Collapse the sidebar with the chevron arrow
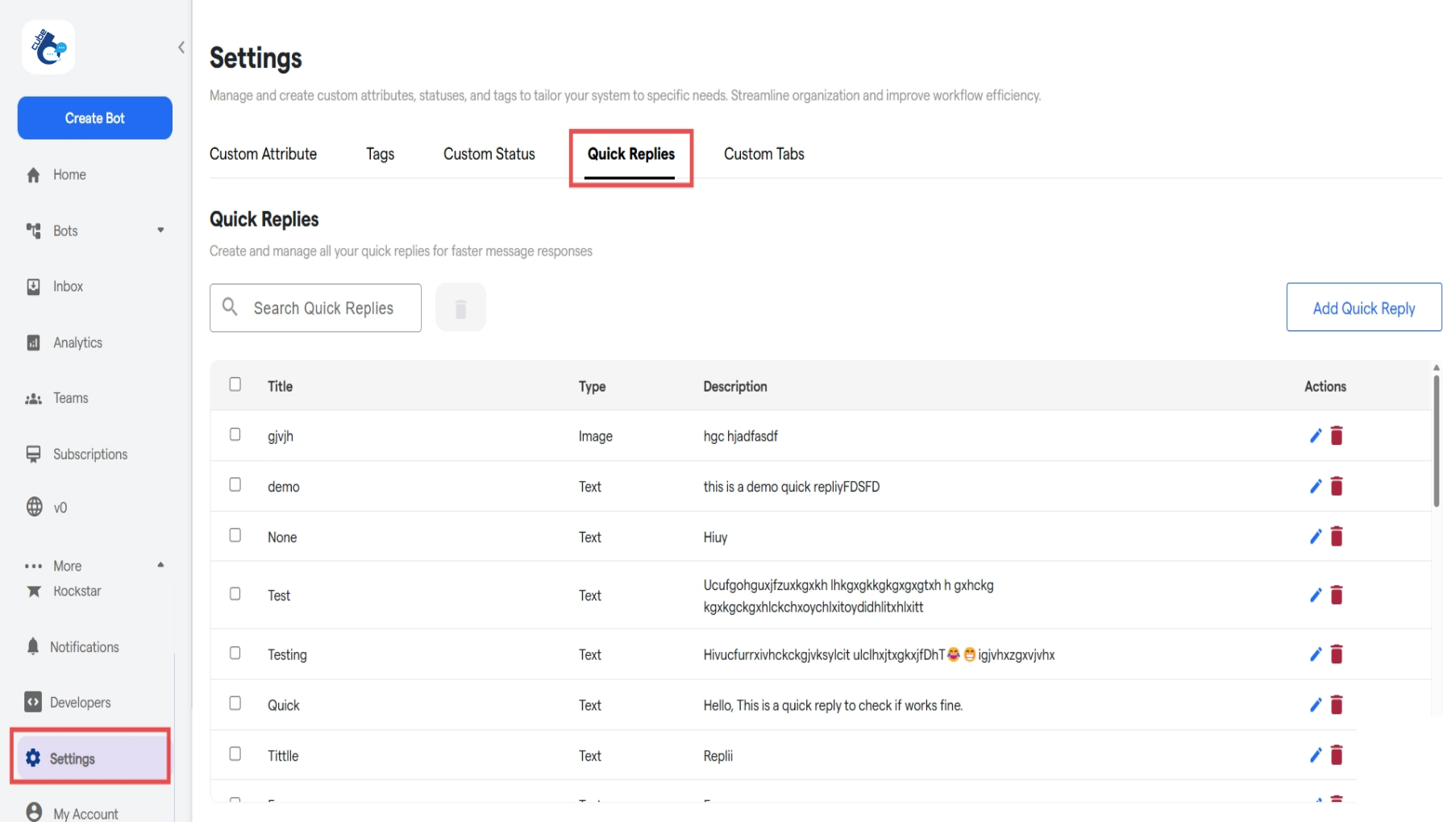Screen dimensions: 1456x822 click(181, 48)
